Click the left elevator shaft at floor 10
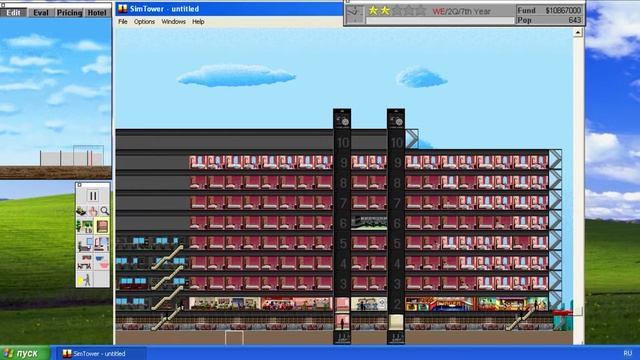Screen dimensions: 640x360 coord(342,142)
